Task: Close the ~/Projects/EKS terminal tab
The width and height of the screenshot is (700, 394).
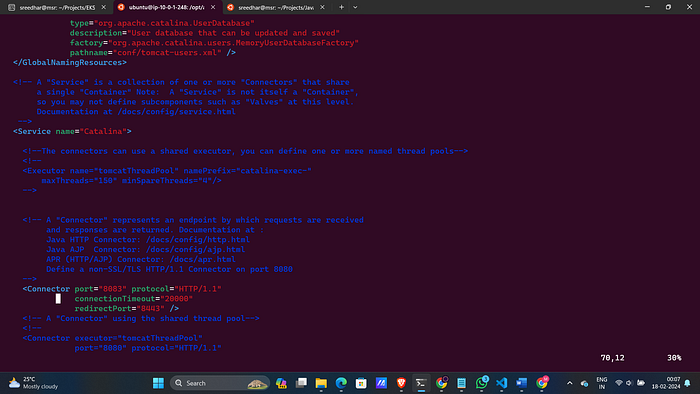Action: pos(104,7)
